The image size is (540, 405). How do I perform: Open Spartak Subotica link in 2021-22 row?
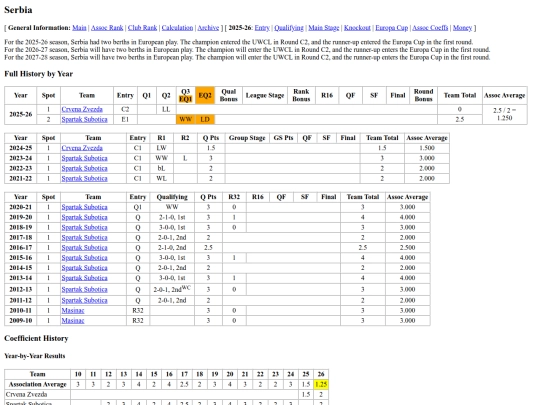pyautogui.click(x=84, y=178)
